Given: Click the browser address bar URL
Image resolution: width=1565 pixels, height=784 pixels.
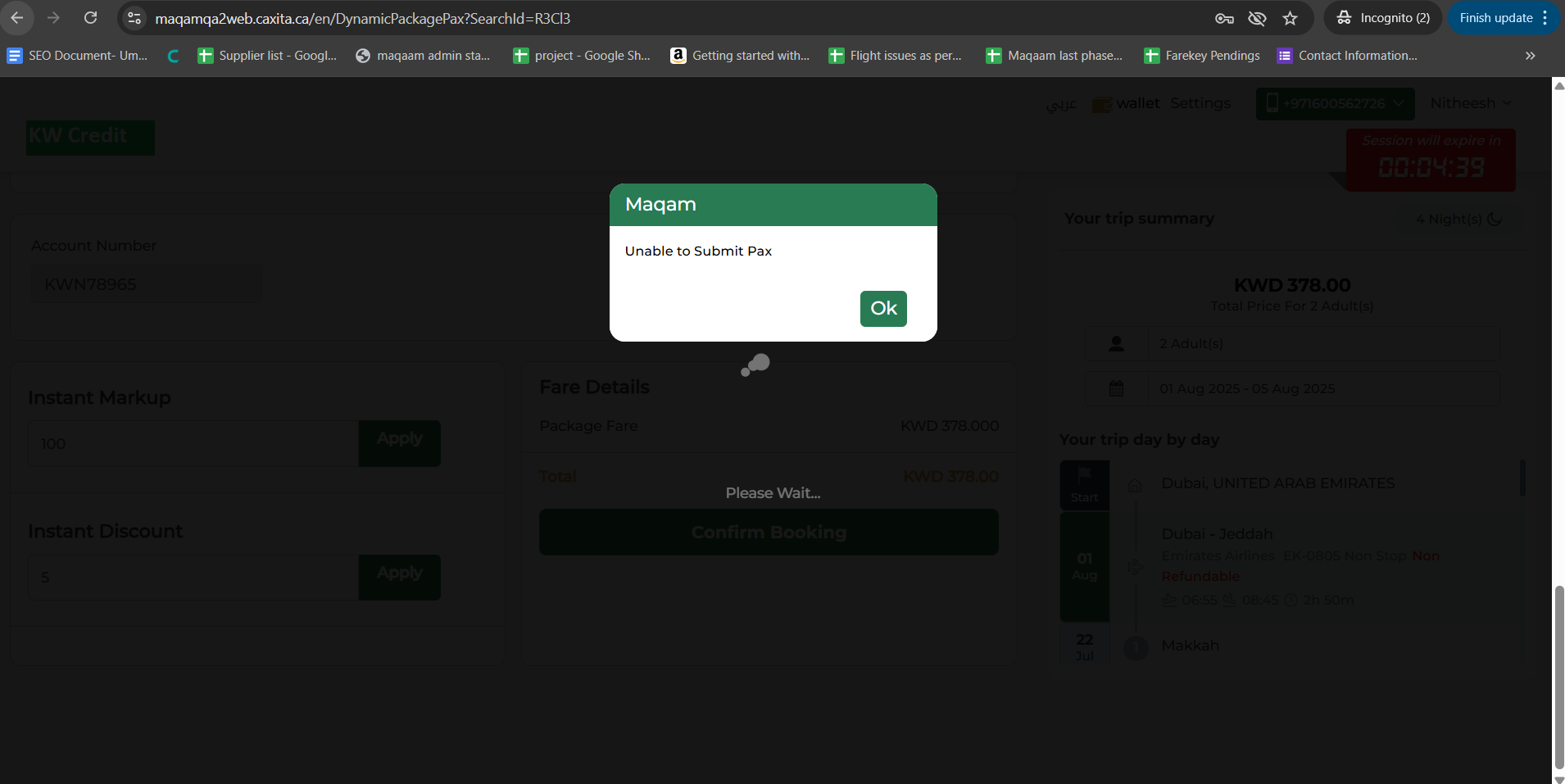Looking at the screenshot, I should [x=362, y=18].
